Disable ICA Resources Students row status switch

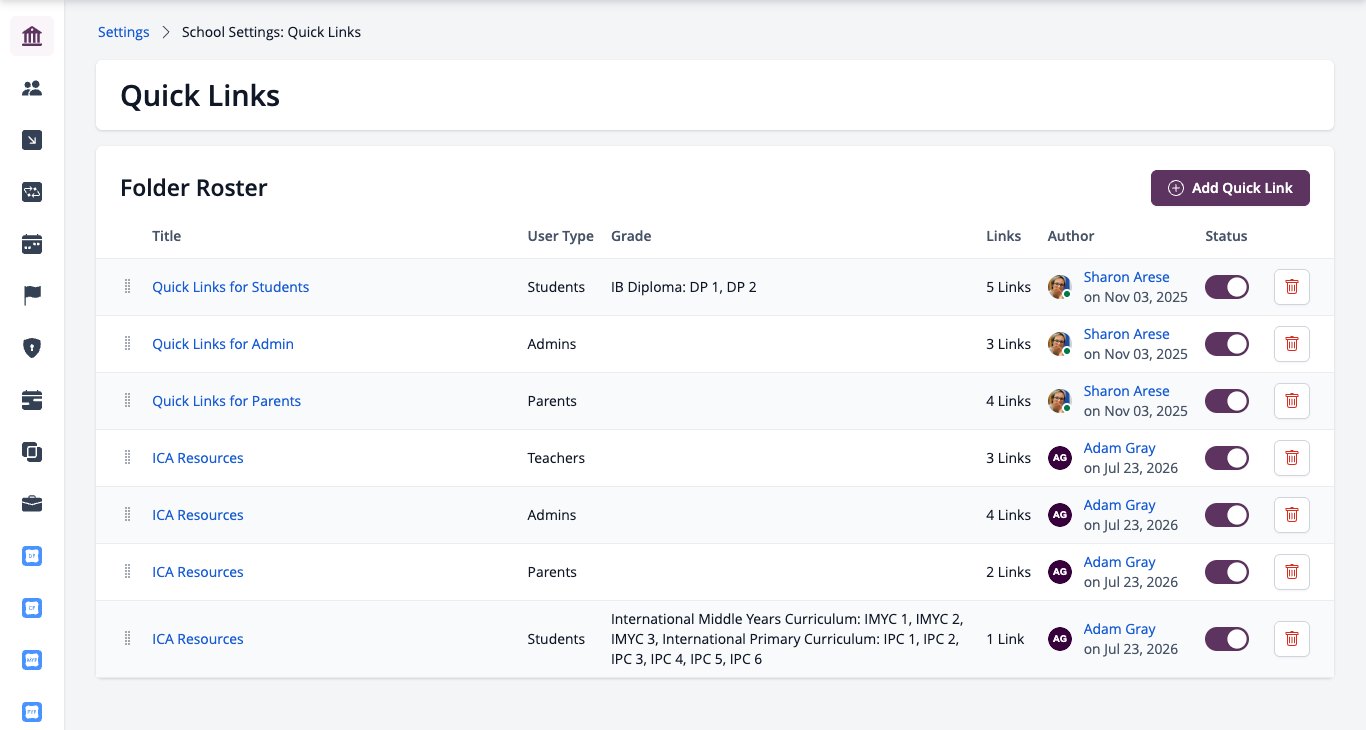(1227, 639)
